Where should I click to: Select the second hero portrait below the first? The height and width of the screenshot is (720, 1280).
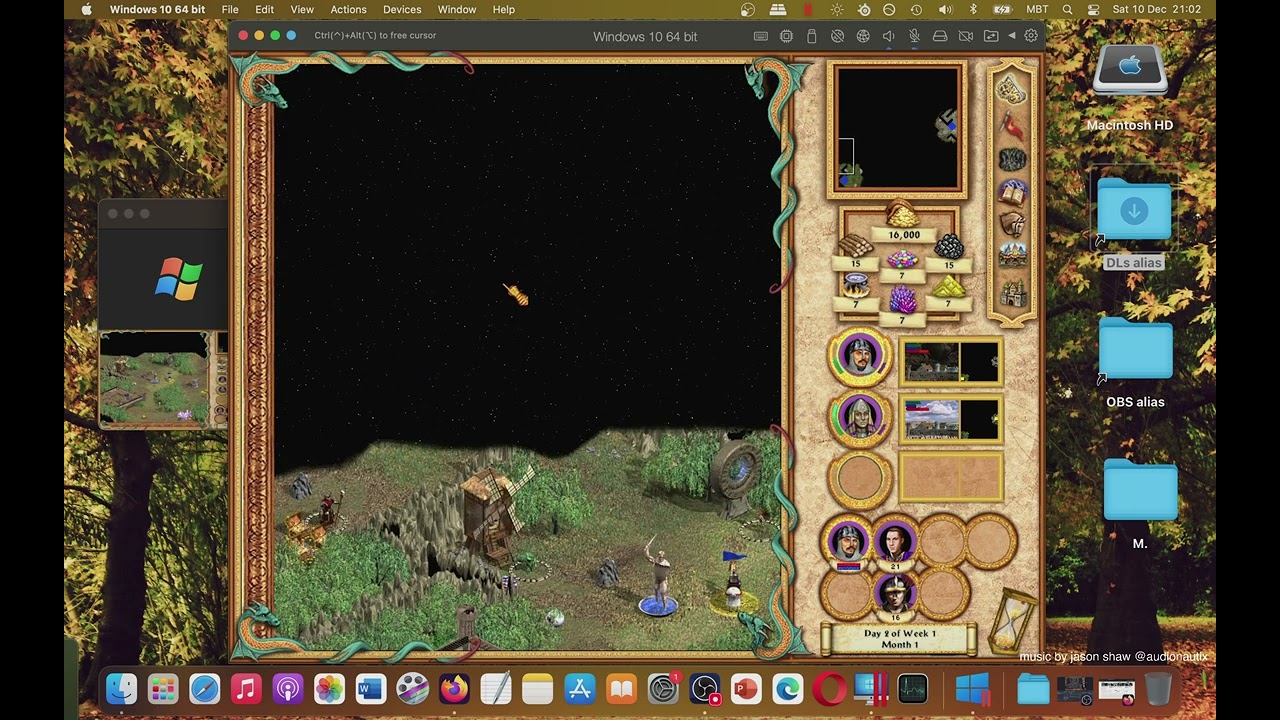(859, 419)
